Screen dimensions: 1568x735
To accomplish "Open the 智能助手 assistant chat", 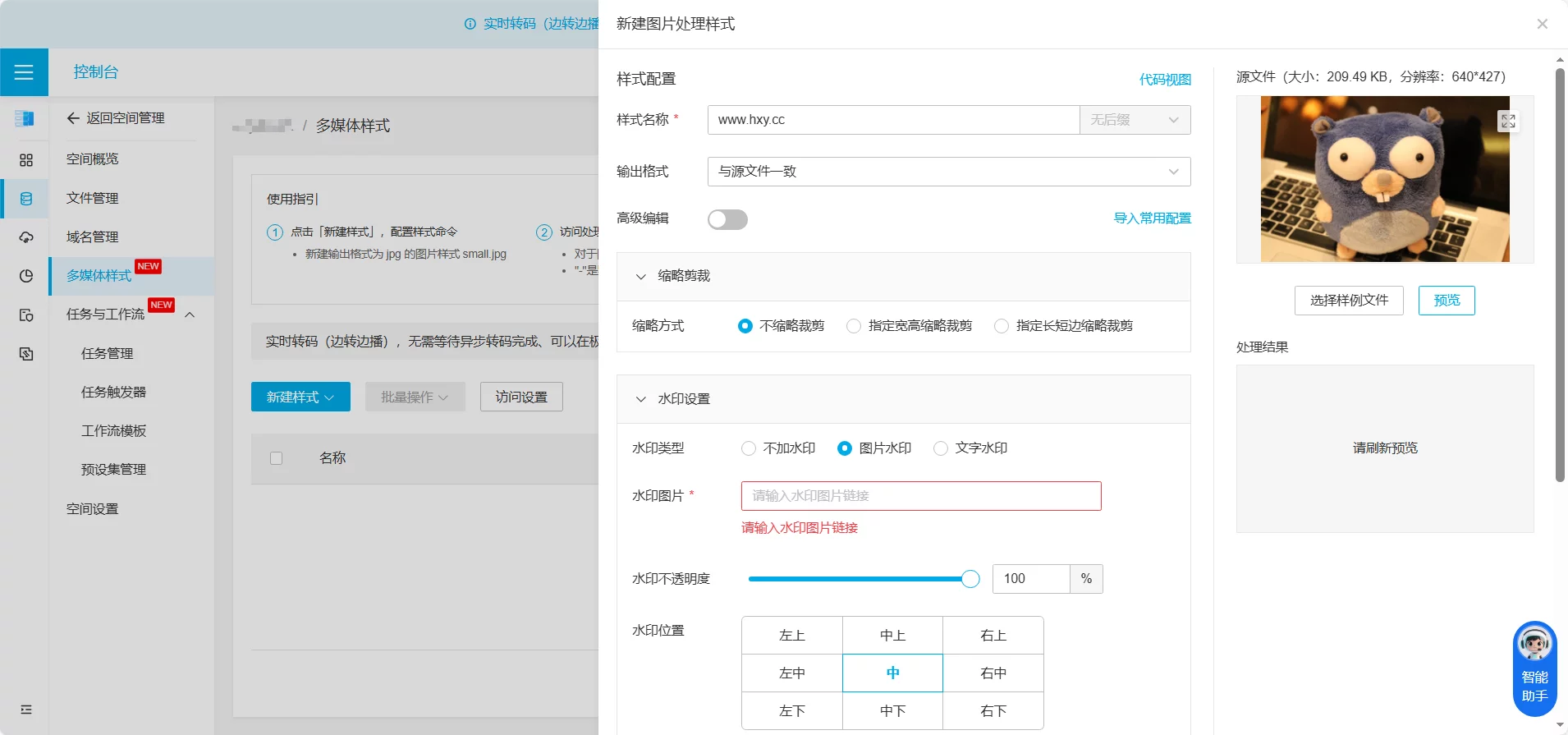I will click(x=1534, y=668).
